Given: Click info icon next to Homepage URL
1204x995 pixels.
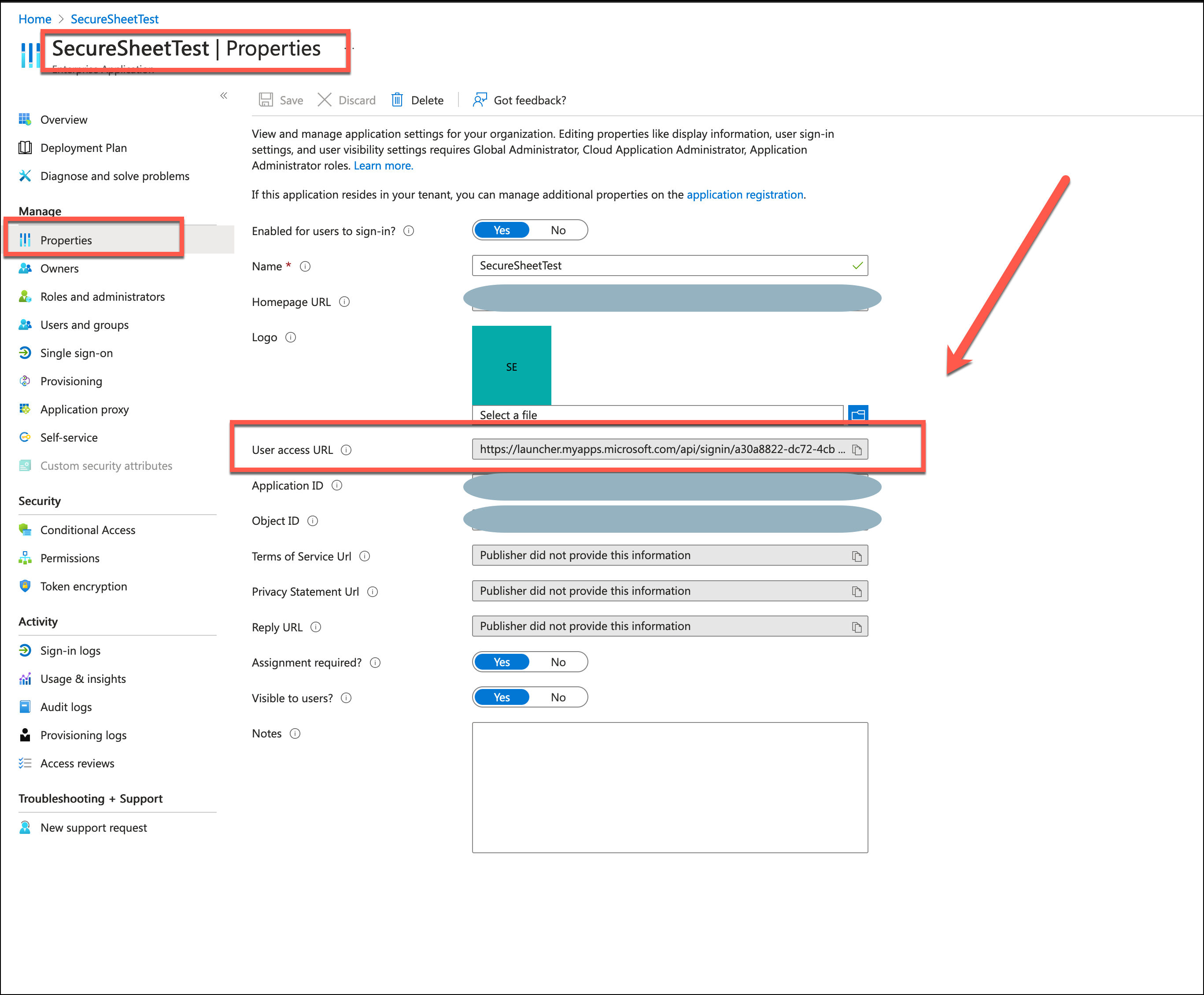Looking at the screenshot, I should (344, 302).
